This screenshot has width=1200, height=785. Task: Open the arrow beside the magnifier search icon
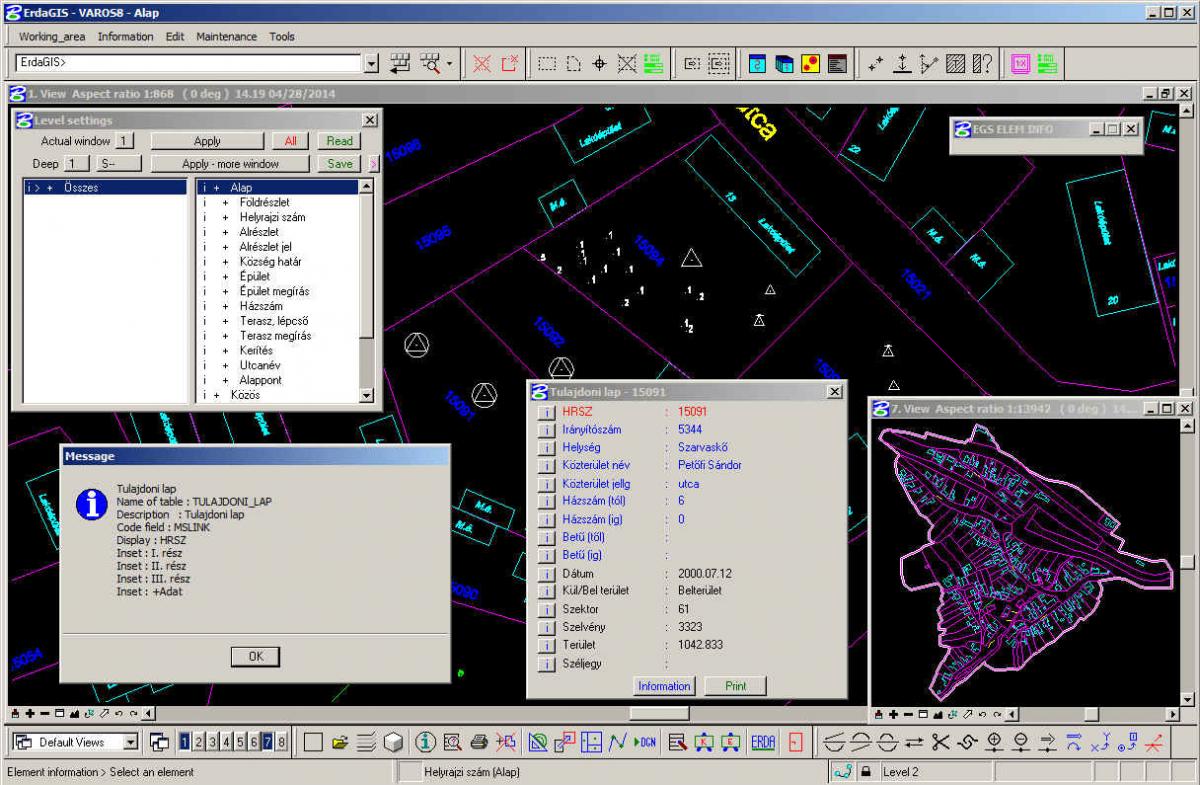(449, 63)
